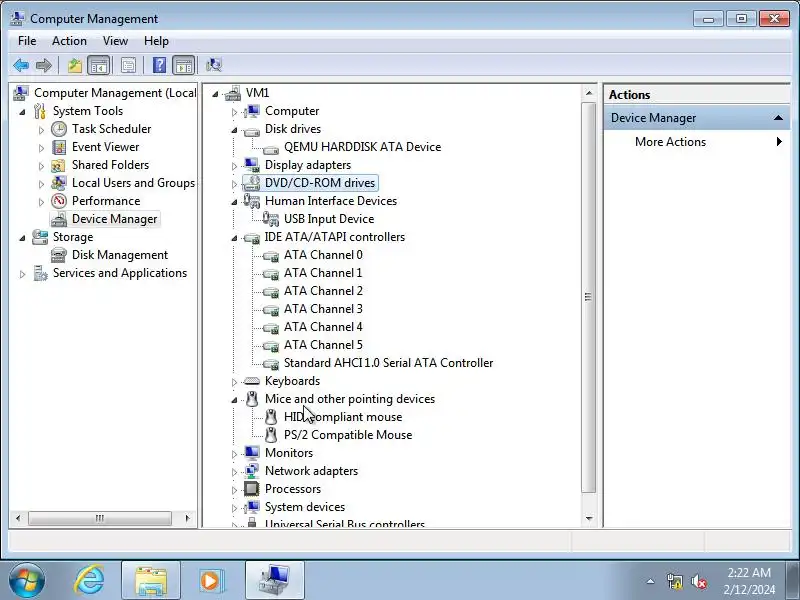Screen dimensions: 800x600
Task: Click the Shared Folders icon
Action: tap(59, 165)
